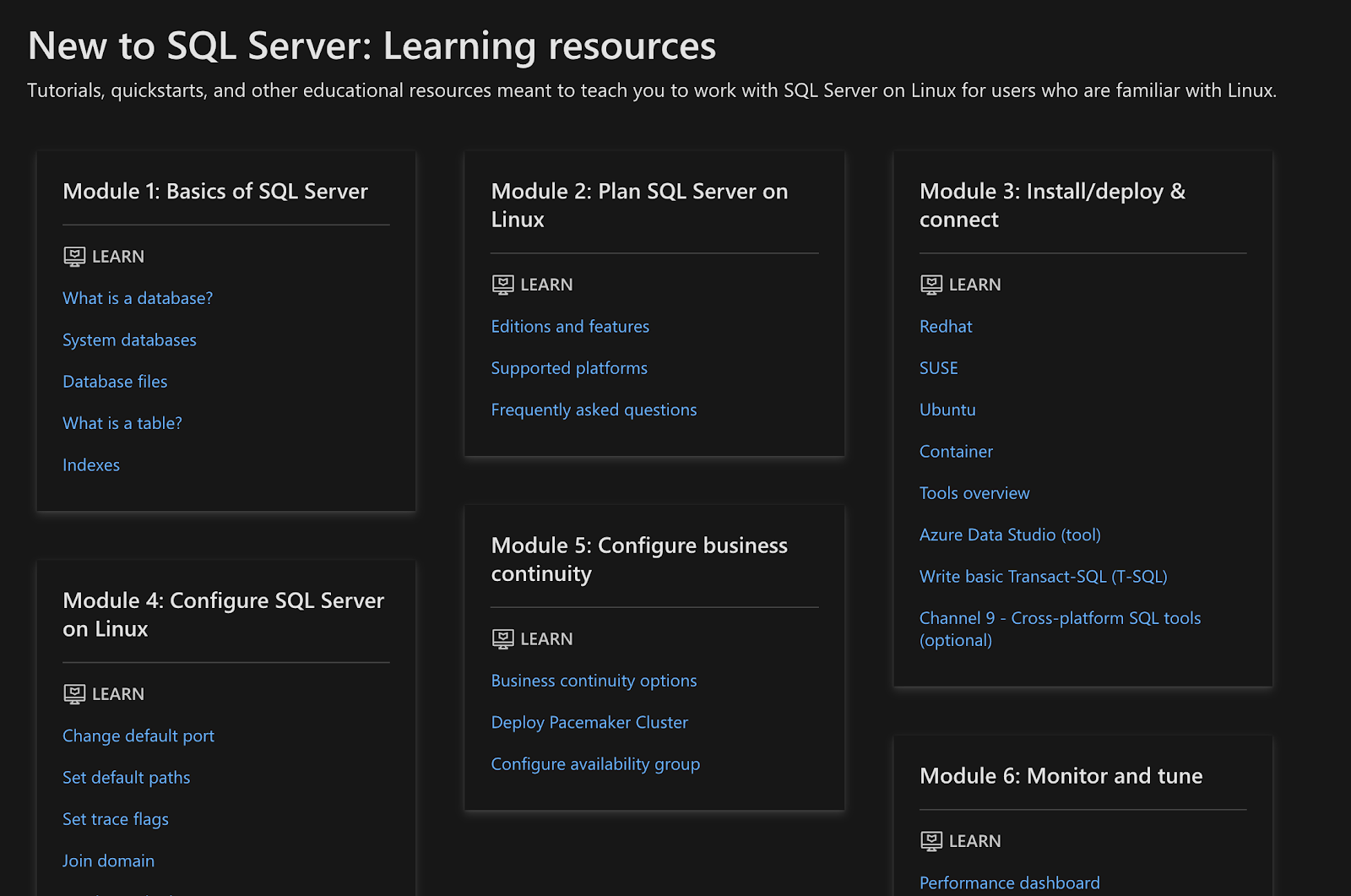Click the LEARN icon in Module 3
Screen dimensions: 1351x896
(931, 285)
